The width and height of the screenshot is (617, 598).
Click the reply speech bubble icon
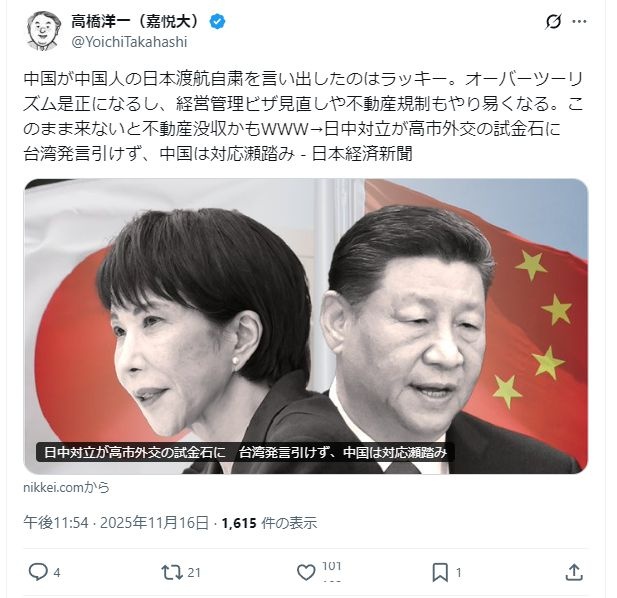coord(38,572)
